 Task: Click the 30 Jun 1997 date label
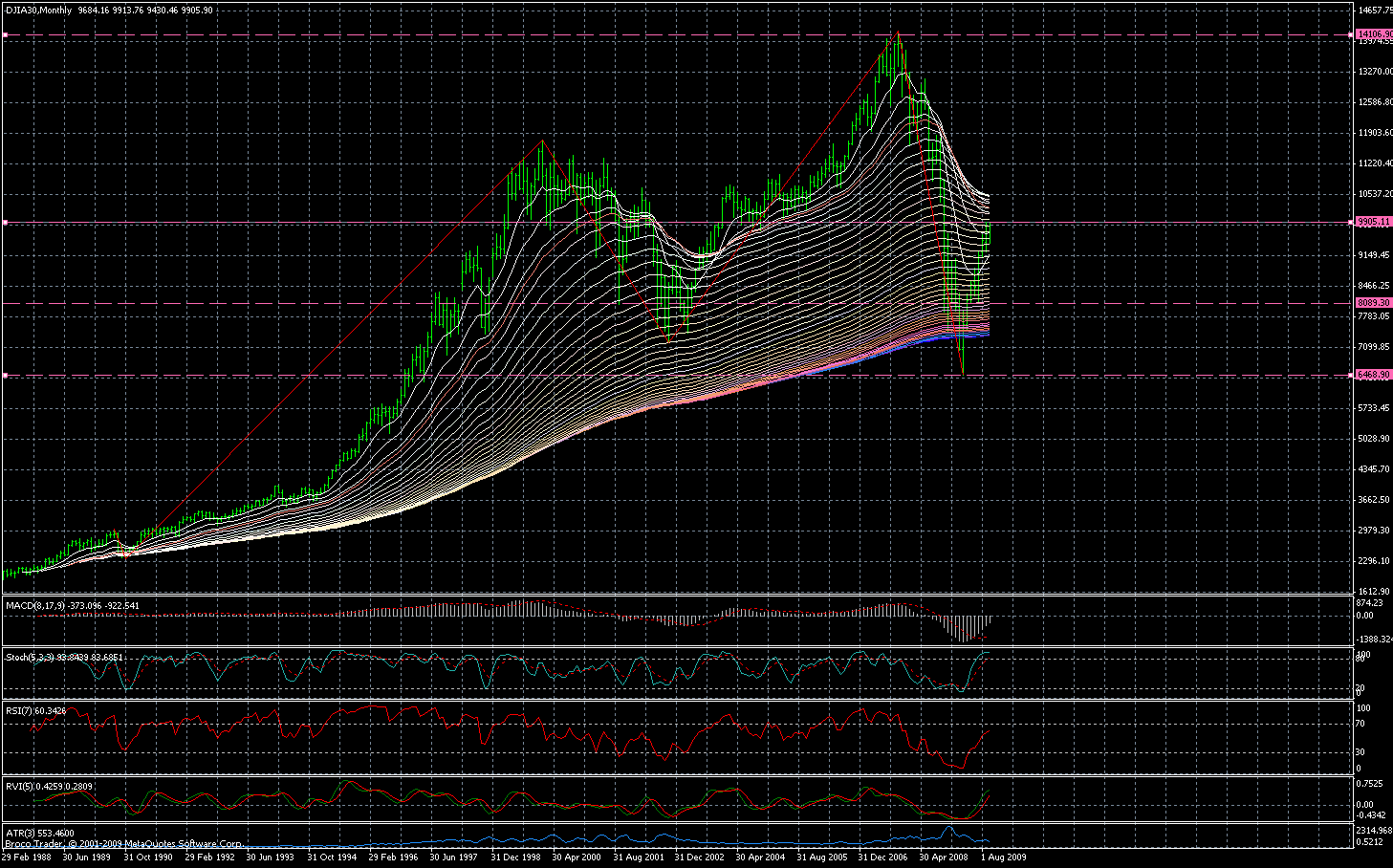(454, 857)
